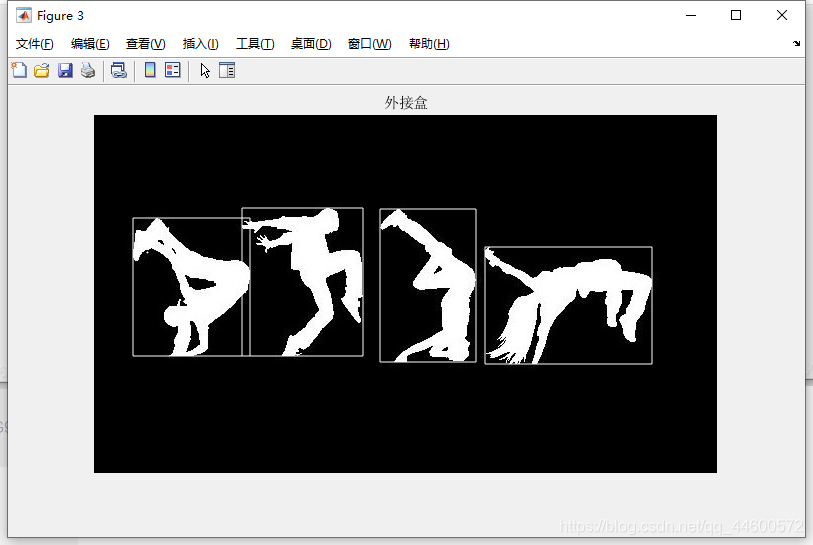Insert a legend via the toolbar icon
Viewport: 813px width, 545px height.
[173, 70]
